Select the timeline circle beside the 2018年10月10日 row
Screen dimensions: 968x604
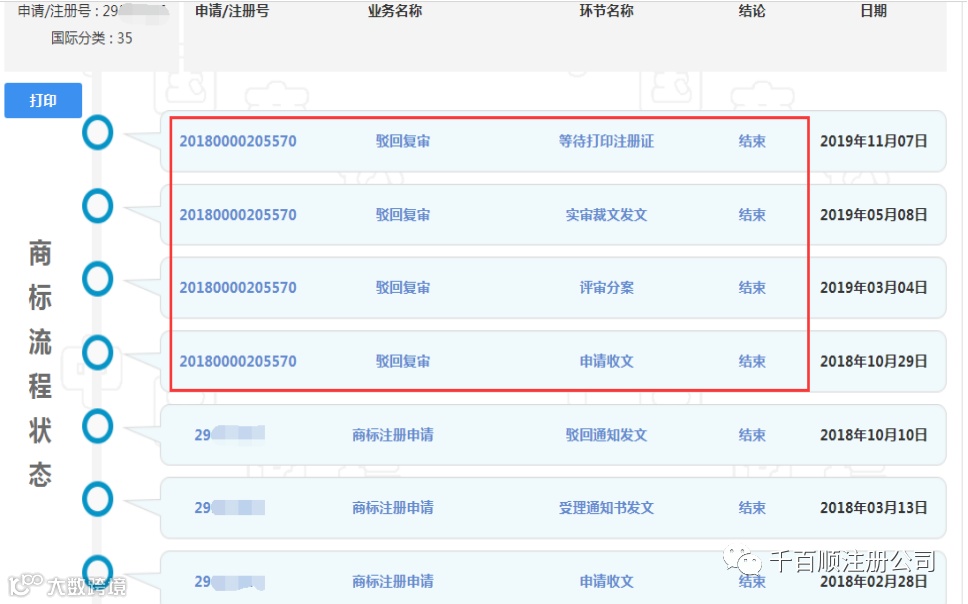point(98,426)
